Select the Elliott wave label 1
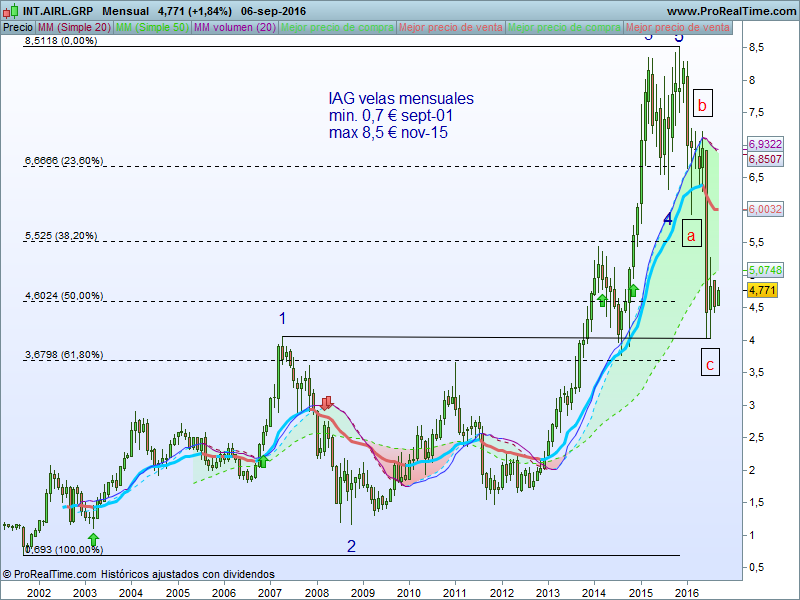The width and height of the screenshot is (800, 600). (x=282, y=318)
